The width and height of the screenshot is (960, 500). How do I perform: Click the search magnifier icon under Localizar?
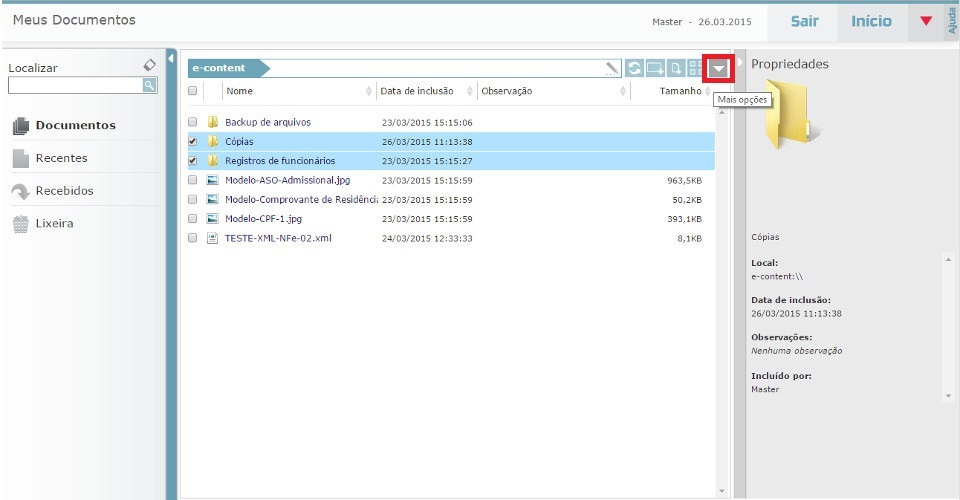[x=150, y=86]
